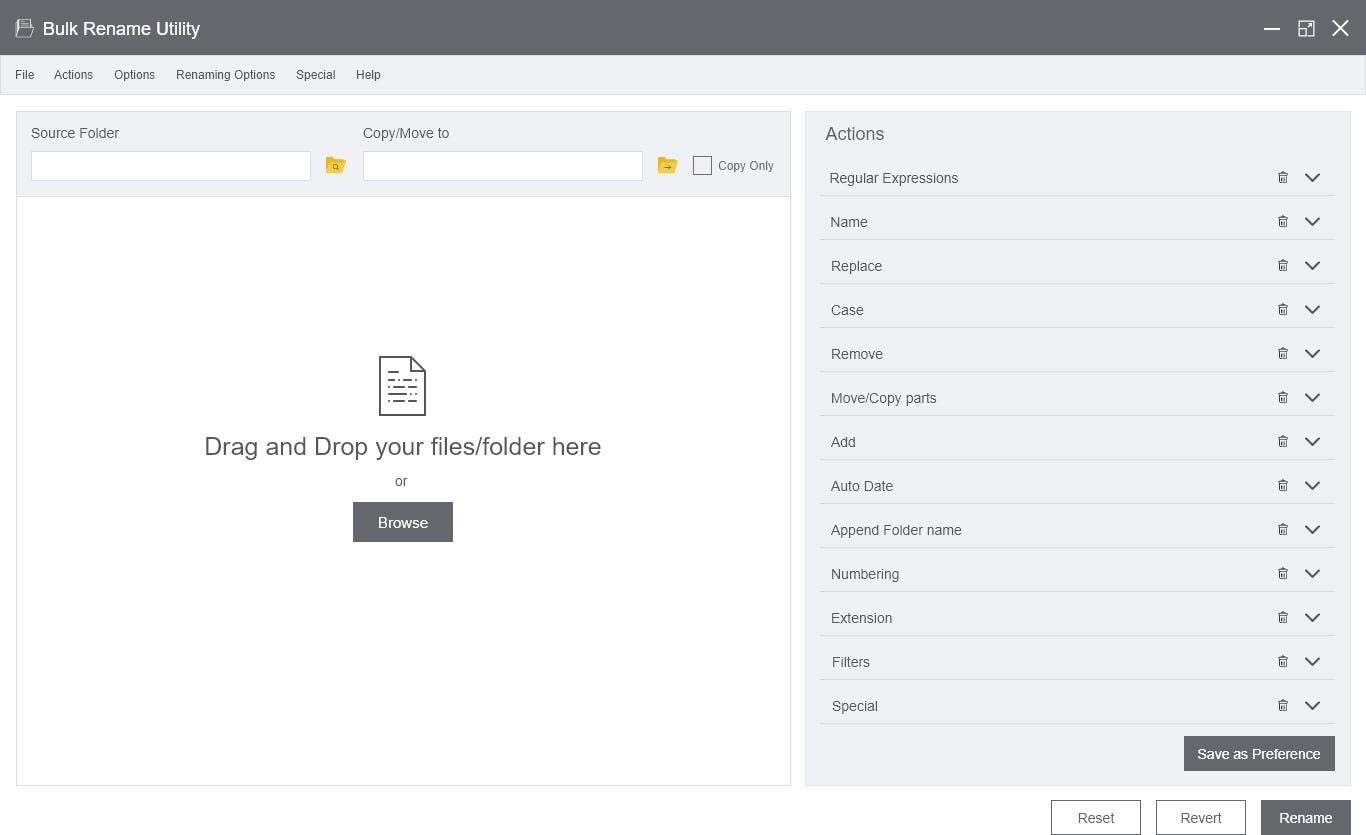Click the Numbering label

pyautogui.click(x=865, y=574)
